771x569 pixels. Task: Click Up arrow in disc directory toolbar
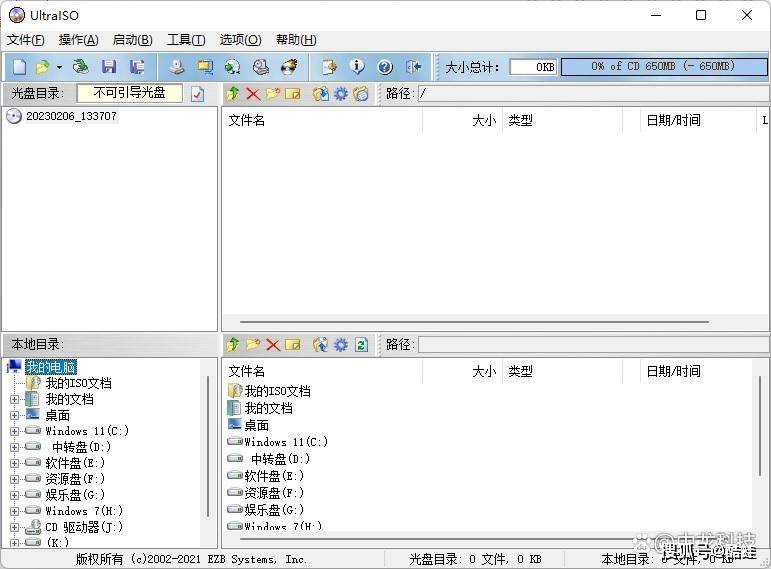[233, 93]
